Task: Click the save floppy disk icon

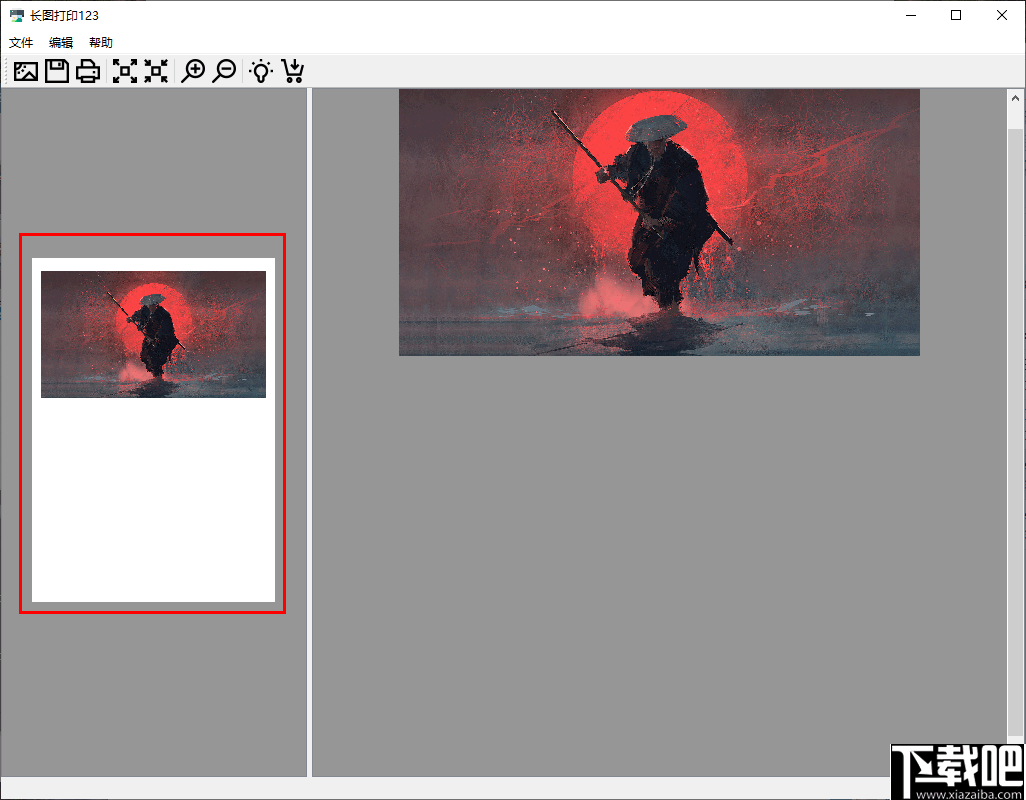Action: tap(57, 71)
